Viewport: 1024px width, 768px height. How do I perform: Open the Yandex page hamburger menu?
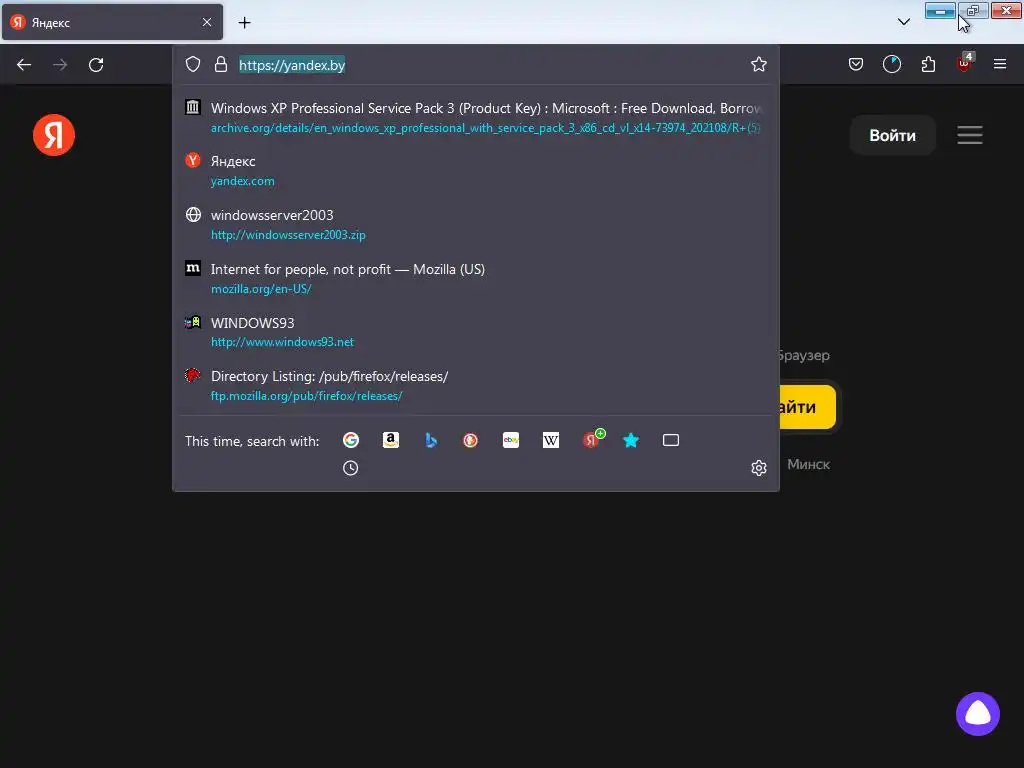pos(970,135)
